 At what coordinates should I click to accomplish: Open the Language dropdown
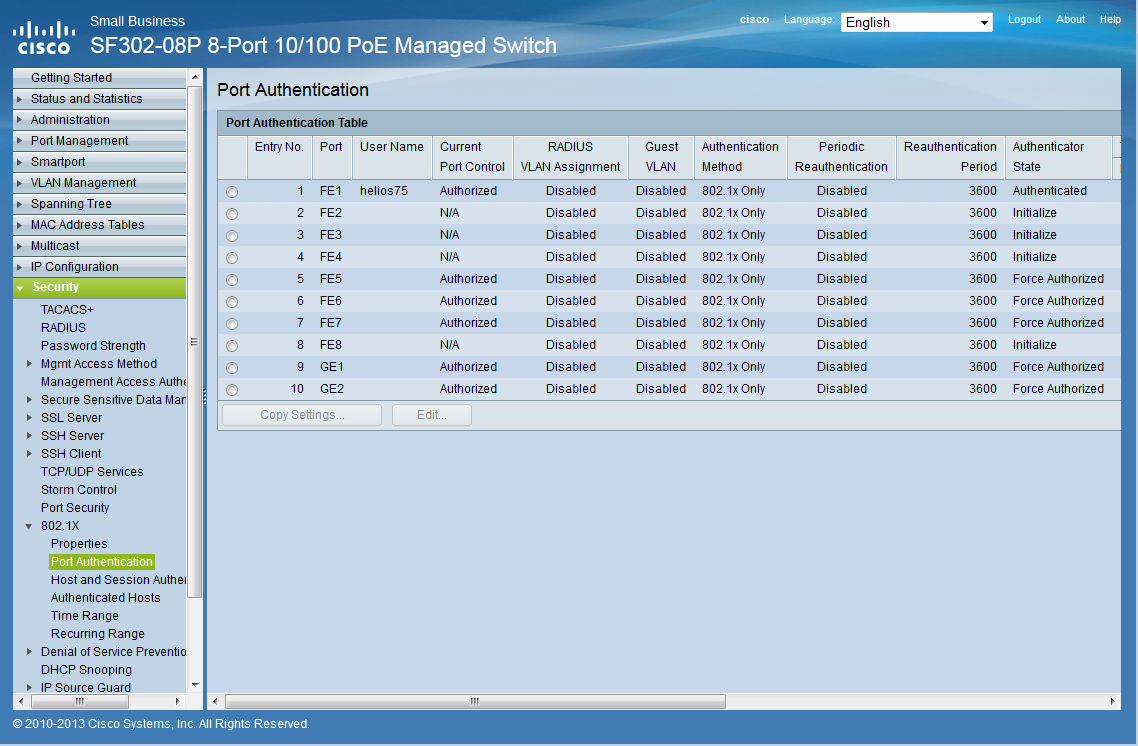click(x=916, y=22)
